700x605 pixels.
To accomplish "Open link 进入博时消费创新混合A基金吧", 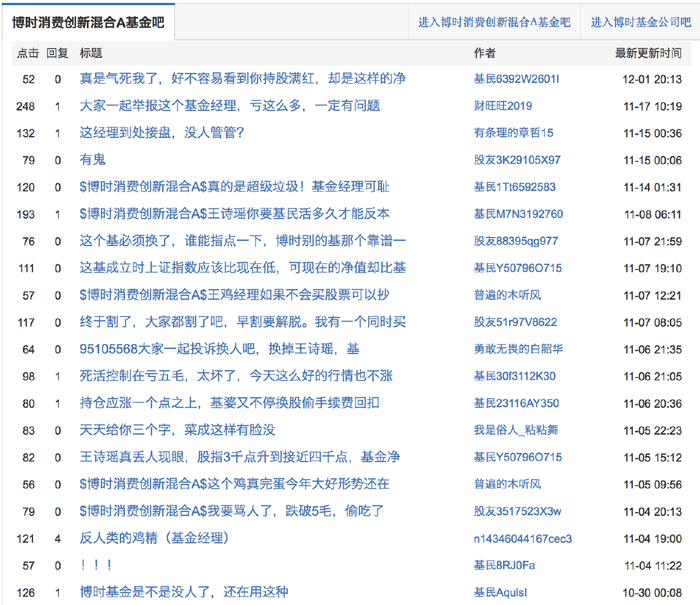I will 494,22.
